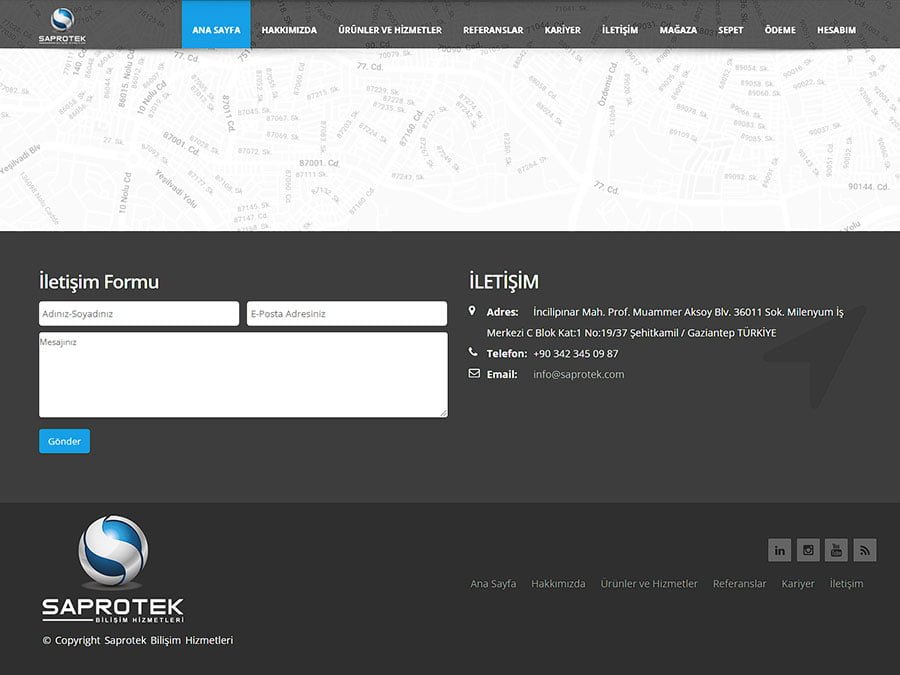The image size is (900, 675).
Task: Navigate to Hesabım in header
Action: (836, 30)
